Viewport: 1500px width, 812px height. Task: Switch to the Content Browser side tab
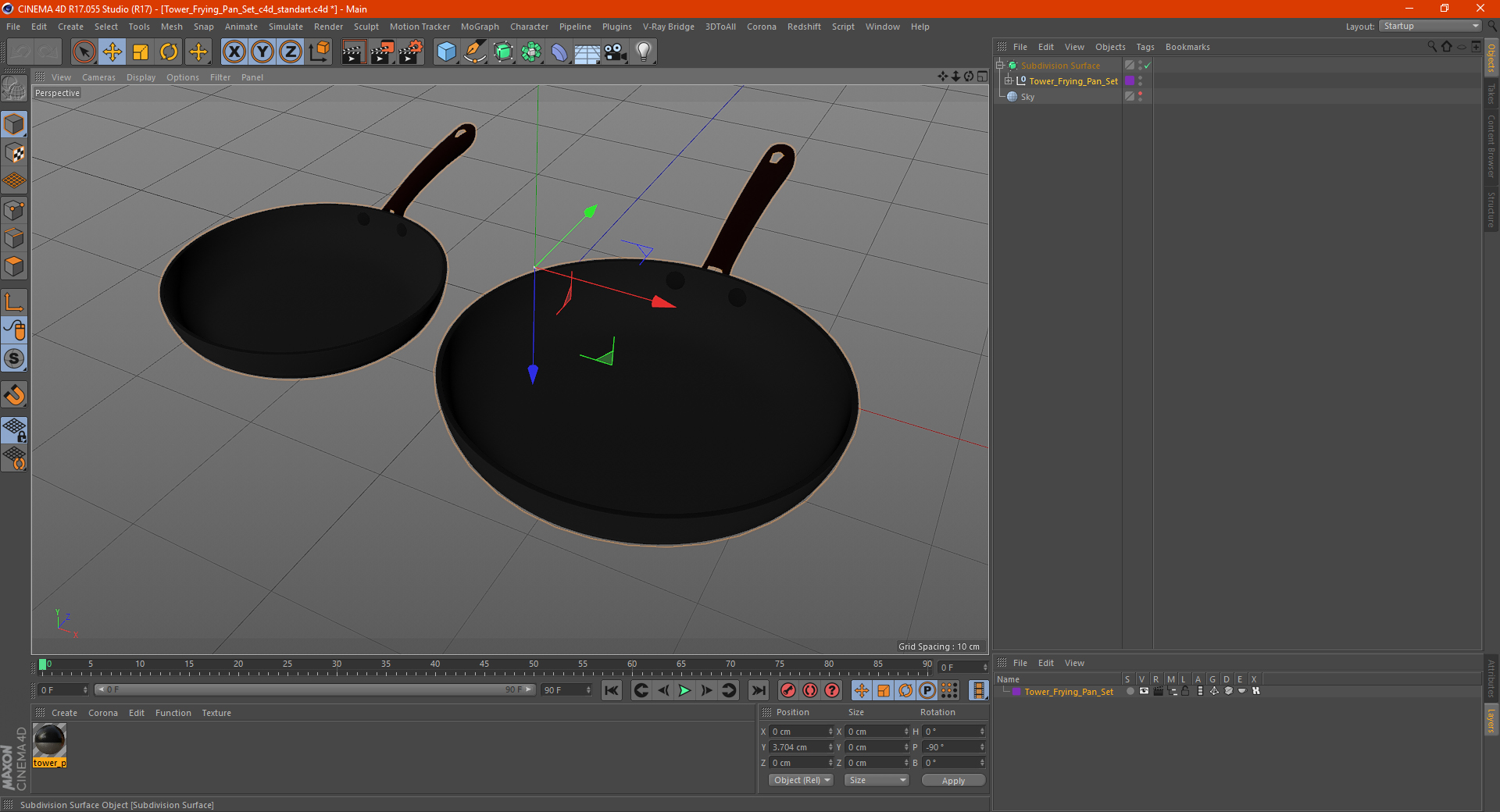1491,146
